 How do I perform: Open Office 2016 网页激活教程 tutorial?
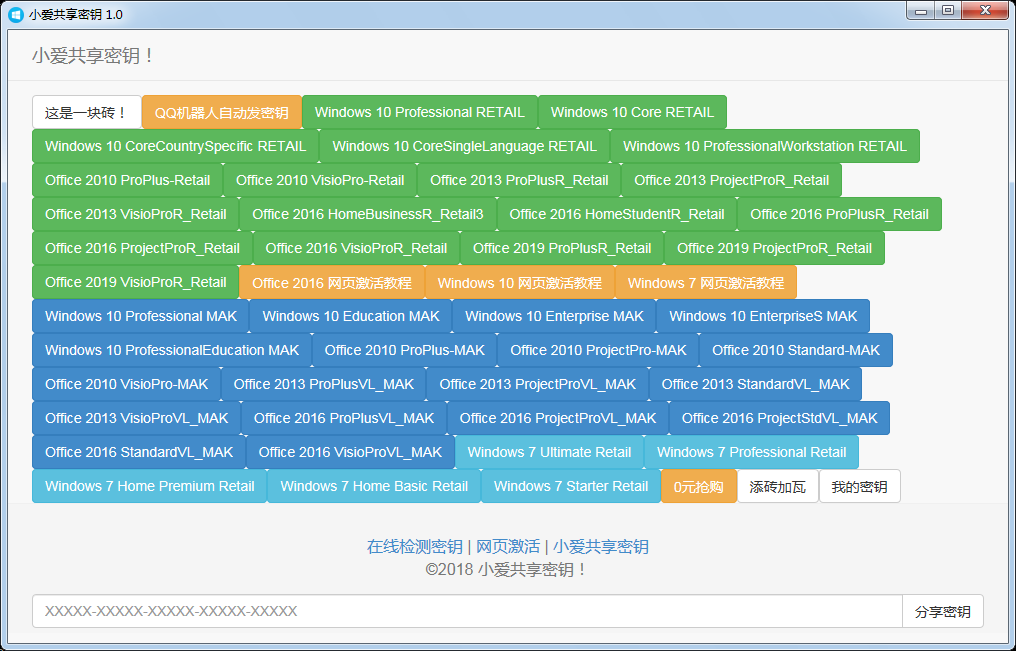332,283
